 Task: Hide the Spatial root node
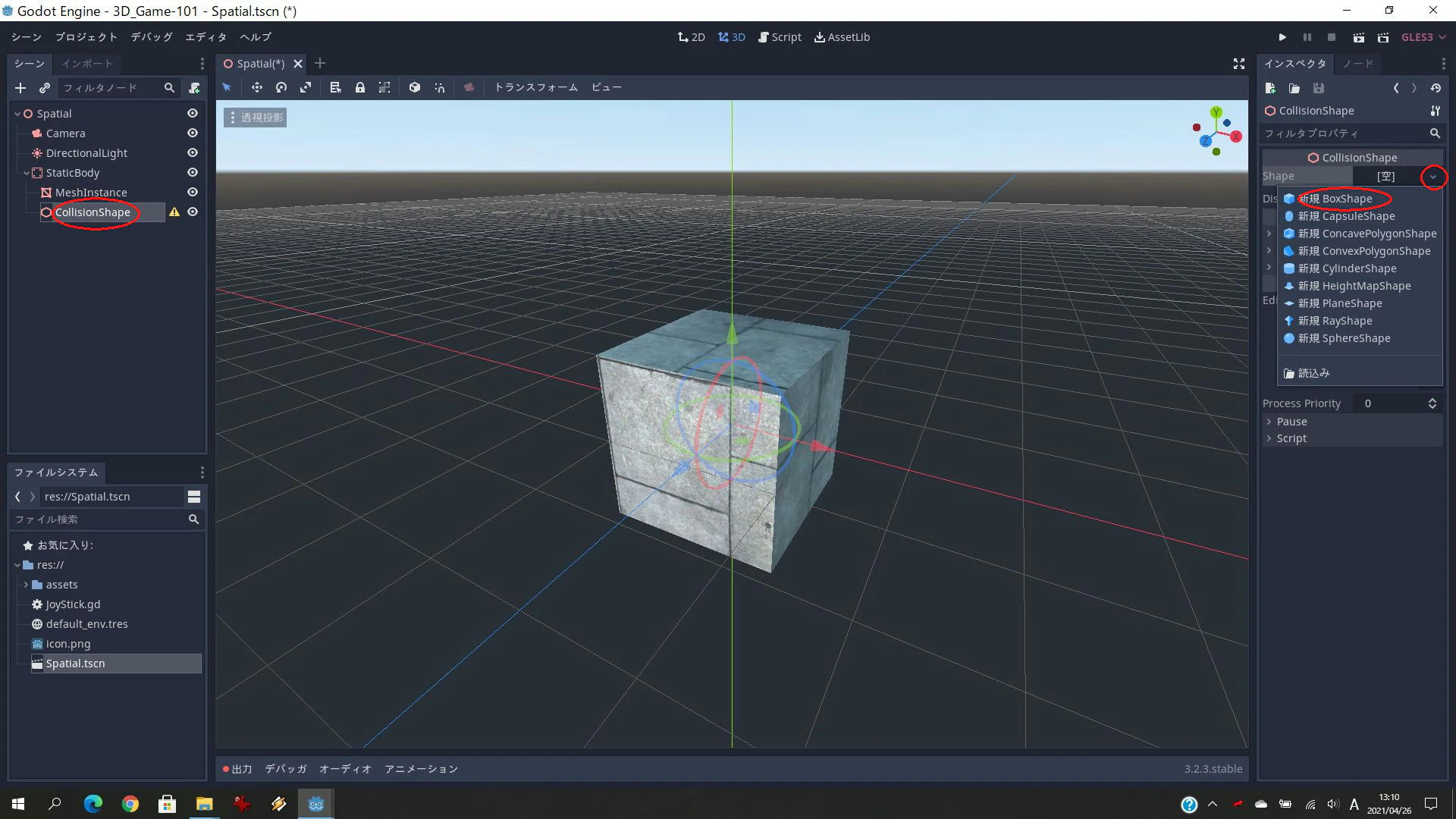tap(193, 113)
